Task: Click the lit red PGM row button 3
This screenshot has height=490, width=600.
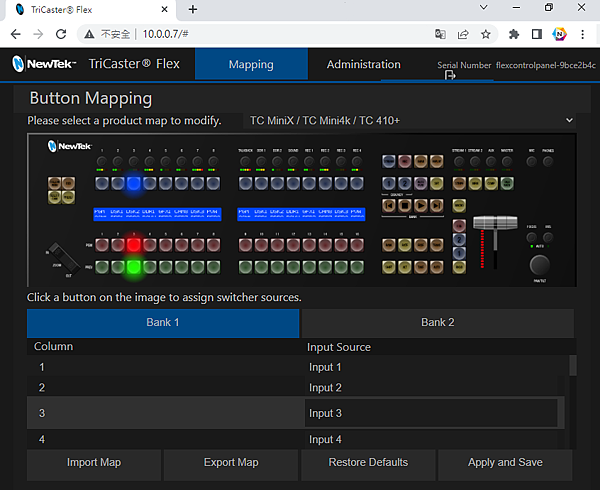Action: 134,245
